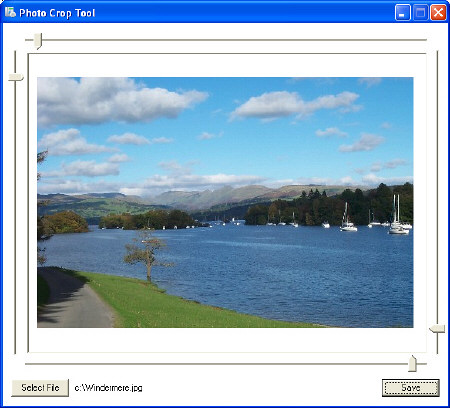450x408 pixels.
Task: Minimize the Photo Crop Tool window
Action: pos(402,13)
